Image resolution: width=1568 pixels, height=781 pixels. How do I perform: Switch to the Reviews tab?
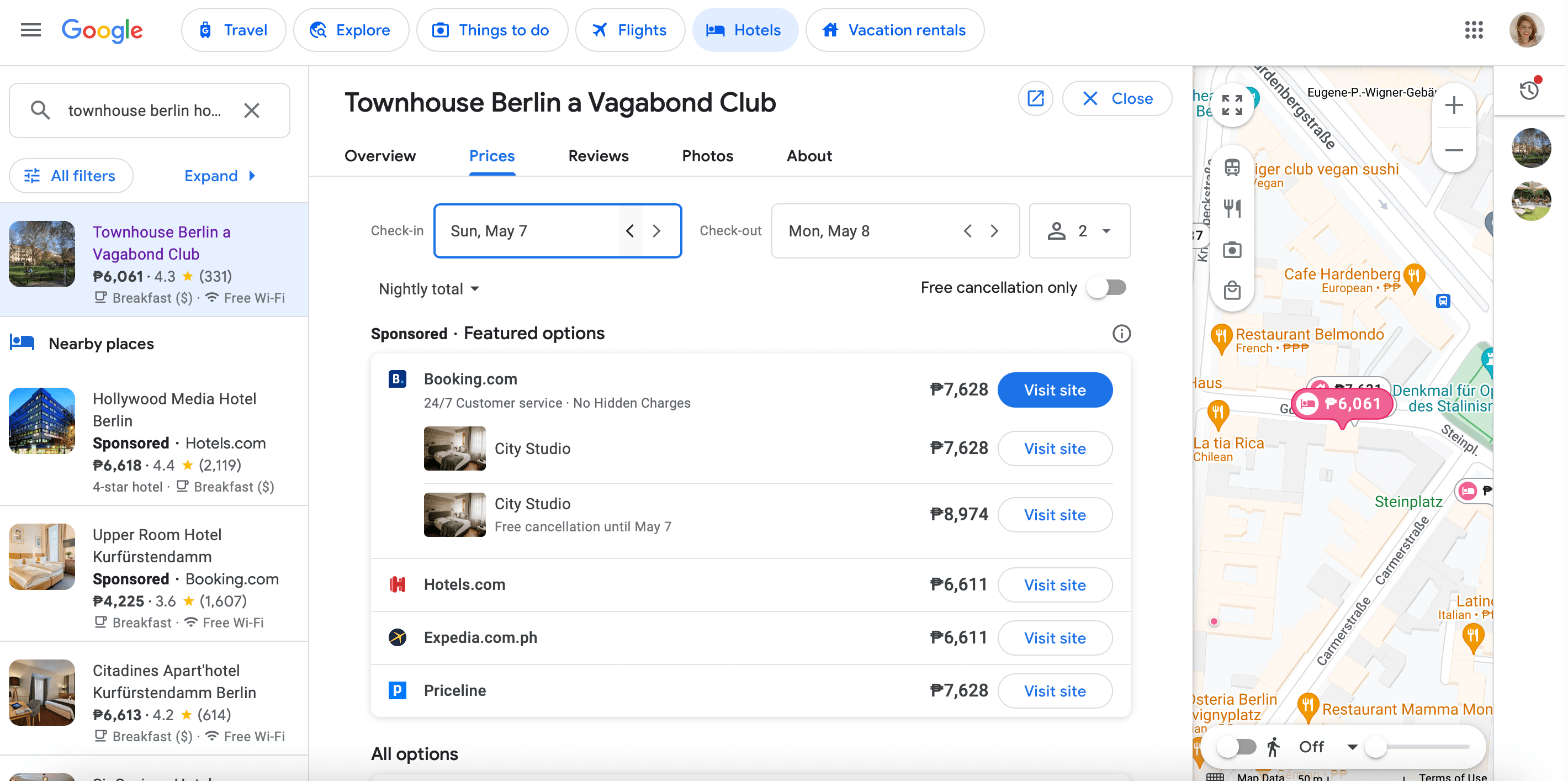tap(598, 156)
